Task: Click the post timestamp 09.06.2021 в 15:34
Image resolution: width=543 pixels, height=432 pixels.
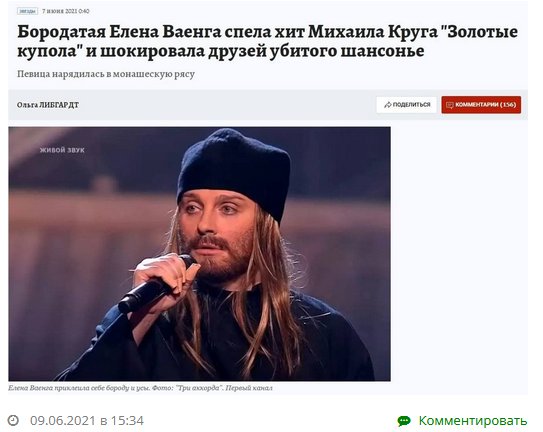Action: click(87, 421)
